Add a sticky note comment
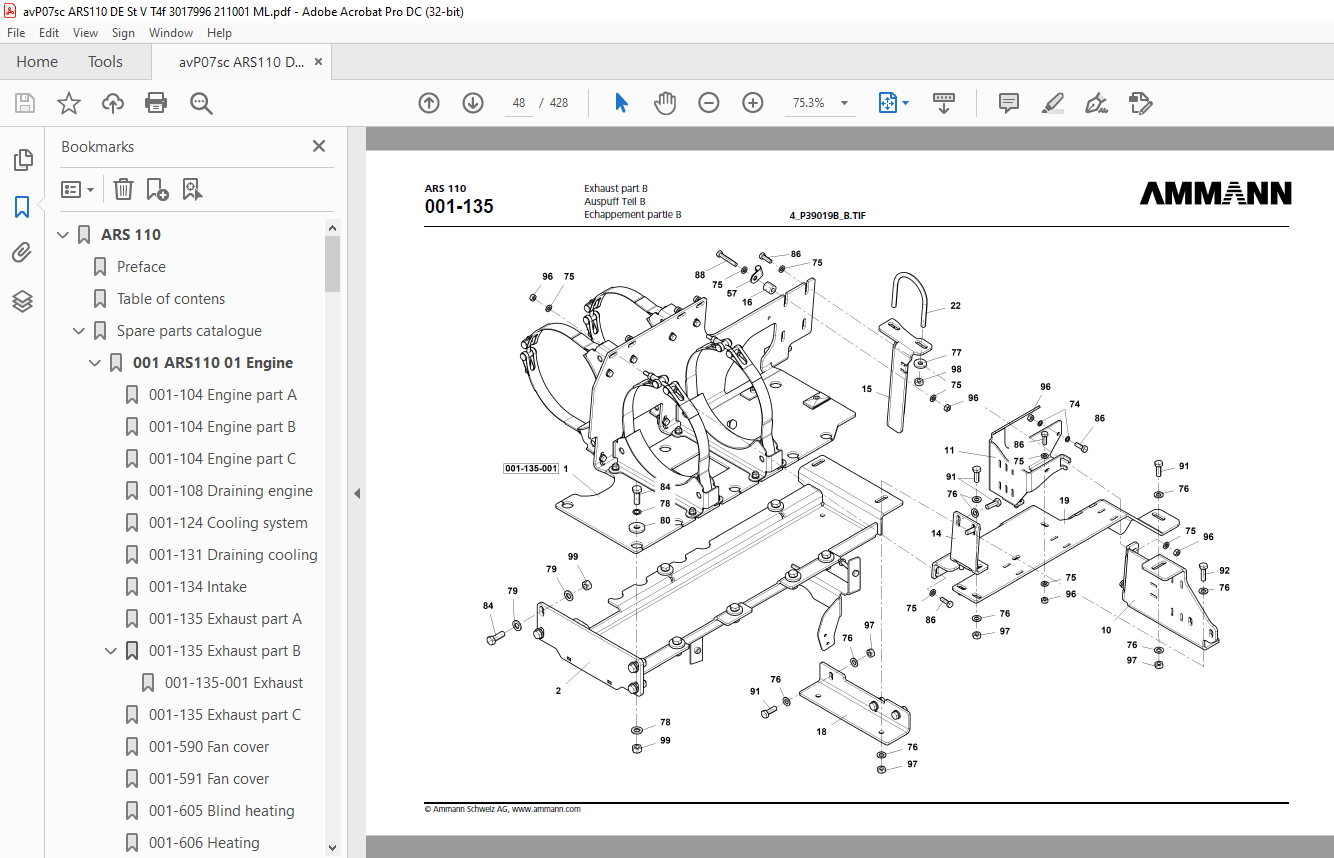The width and height of the screenshot is (1334, 858). pyautogui.click(x=1009, y=103)
